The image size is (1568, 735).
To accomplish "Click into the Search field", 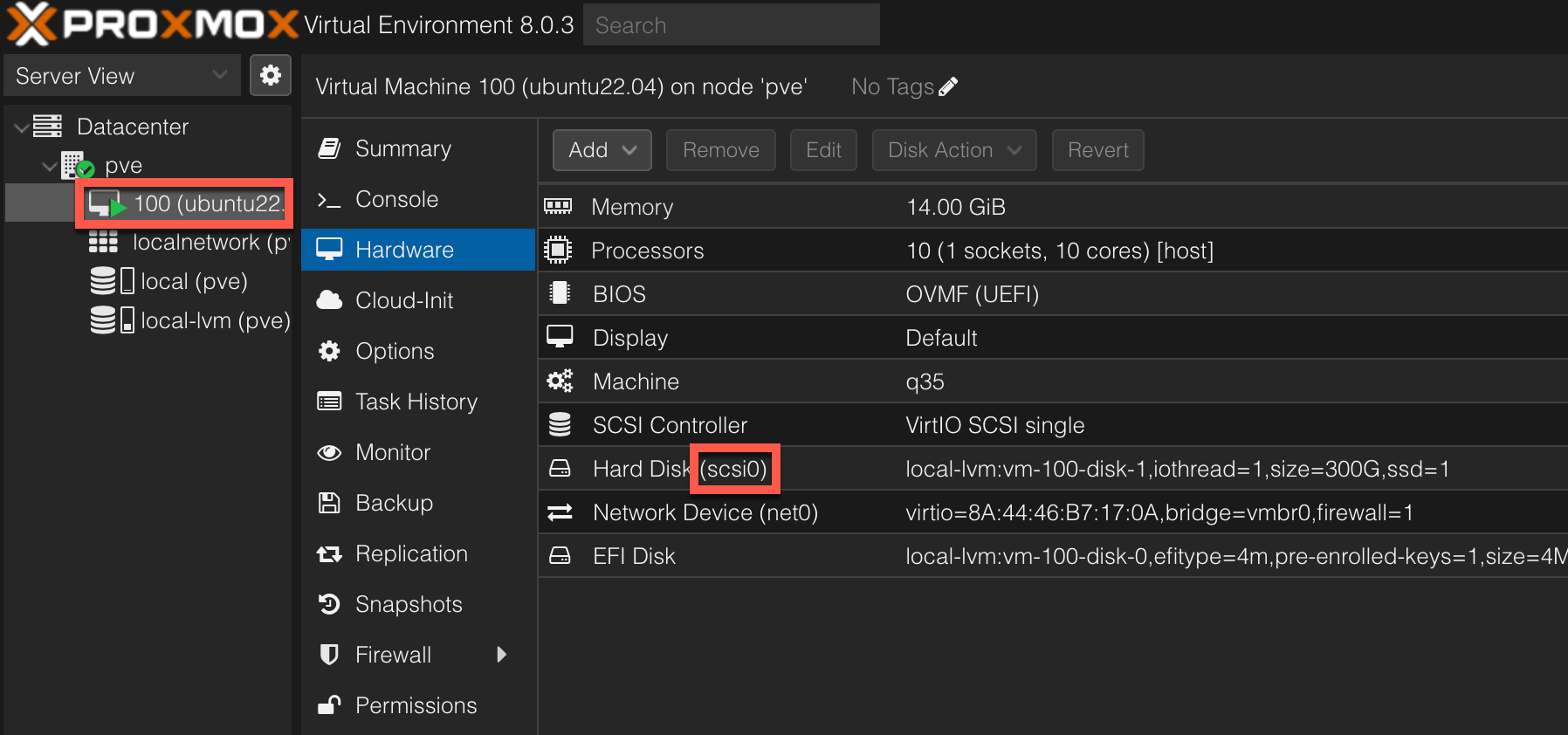I will tap(732, 24).
